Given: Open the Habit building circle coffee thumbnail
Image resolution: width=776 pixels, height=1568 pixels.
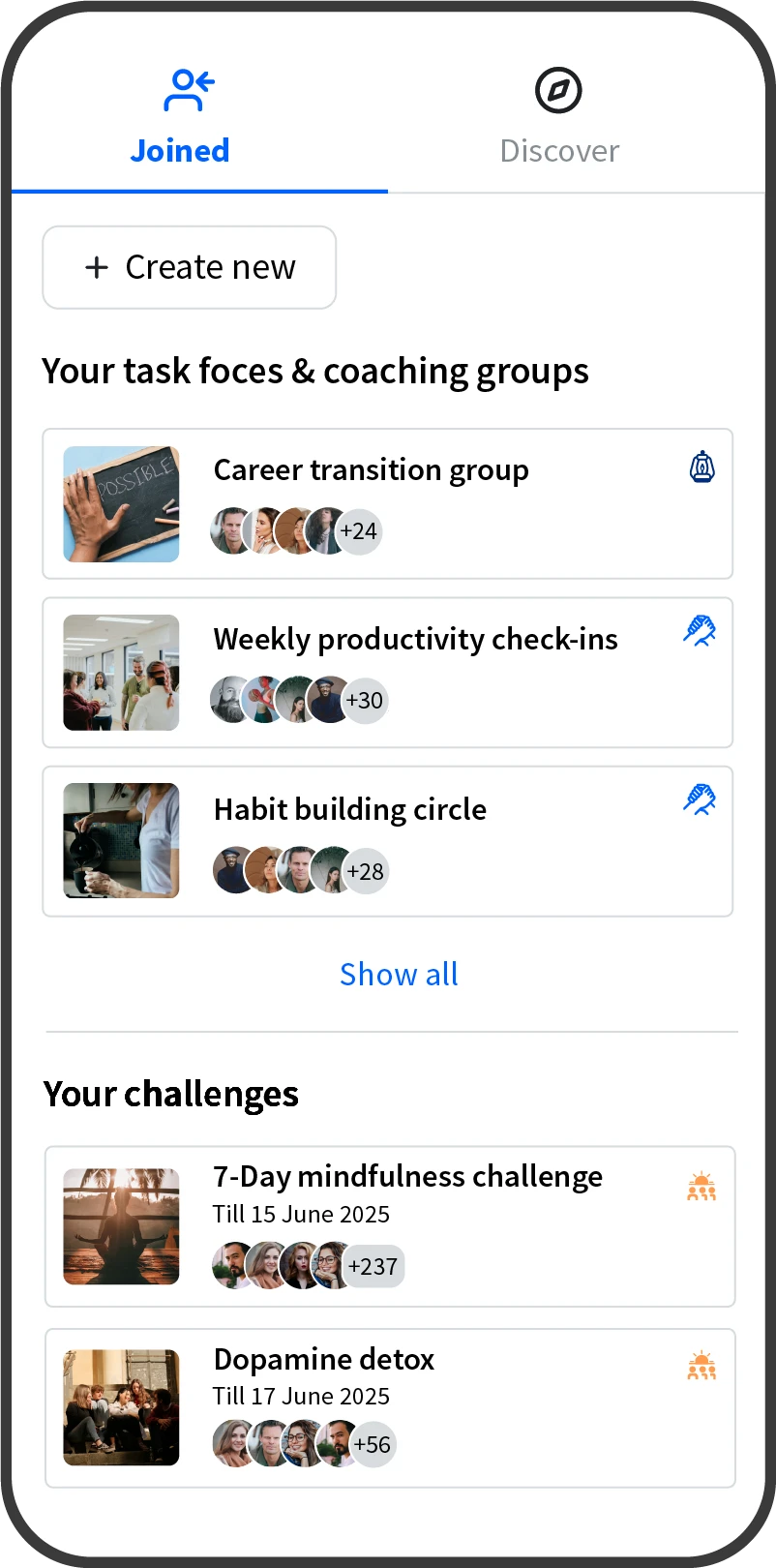Looking at the screenshot, I should click(121, 841).
